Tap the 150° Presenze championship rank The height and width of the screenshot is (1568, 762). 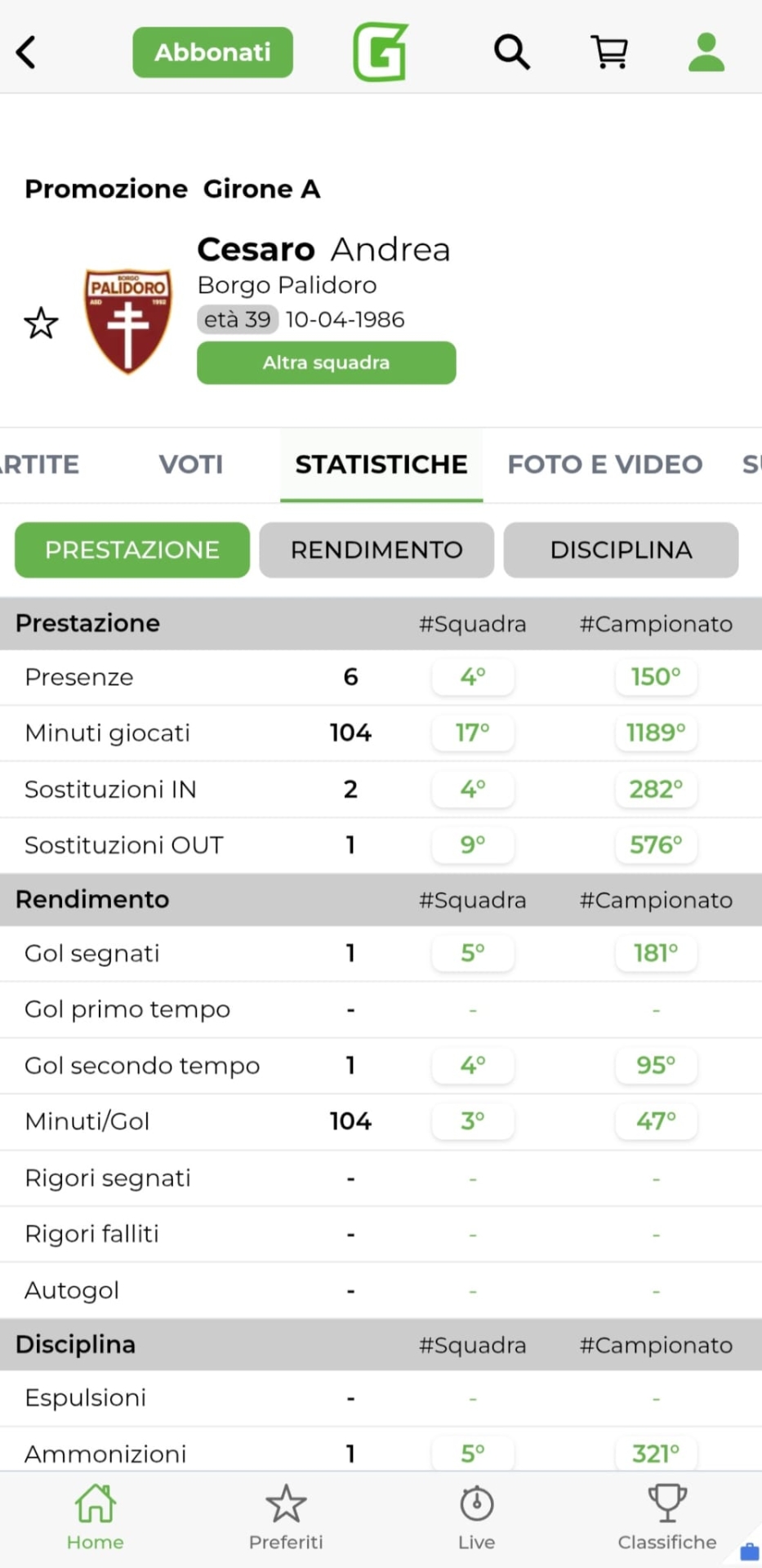point(656,677)
